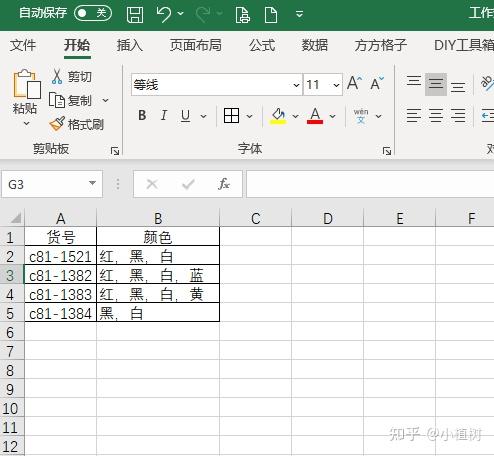Select cell B3 with 红、黑、白、蓝
The image size is (494, 456).
158,275
